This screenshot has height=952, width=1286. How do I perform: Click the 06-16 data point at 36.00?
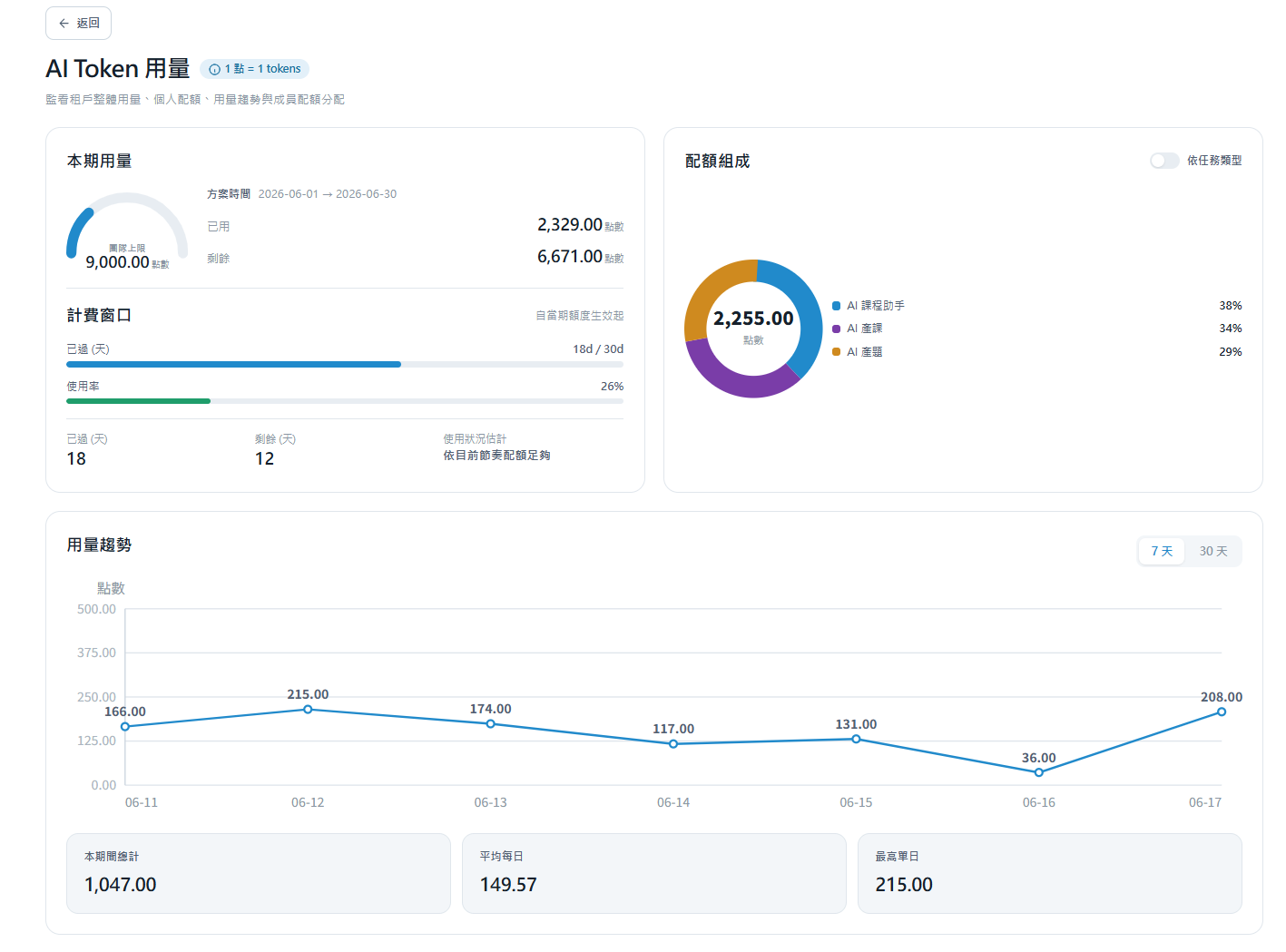click(x=1039, y=772)
